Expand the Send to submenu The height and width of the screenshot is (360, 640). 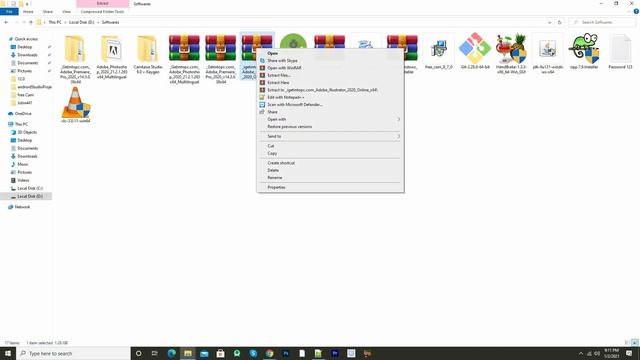click(330, 136)
